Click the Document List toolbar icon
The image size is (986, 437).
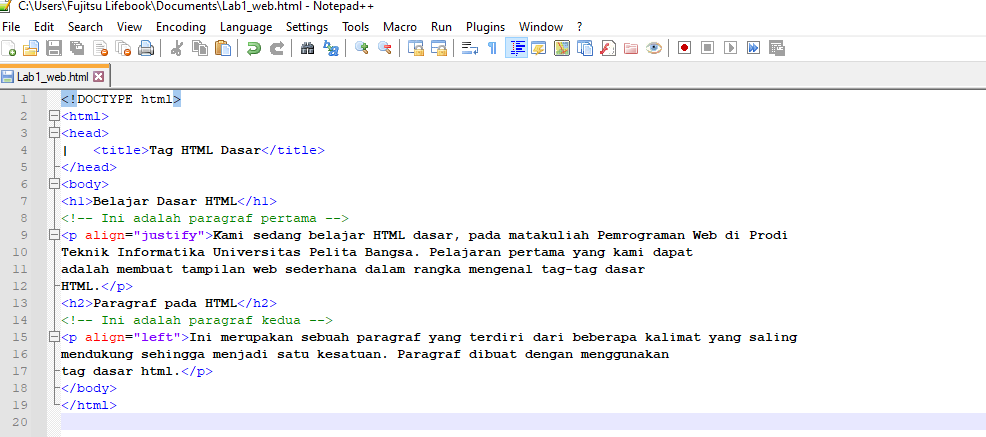tap(585, 48)
